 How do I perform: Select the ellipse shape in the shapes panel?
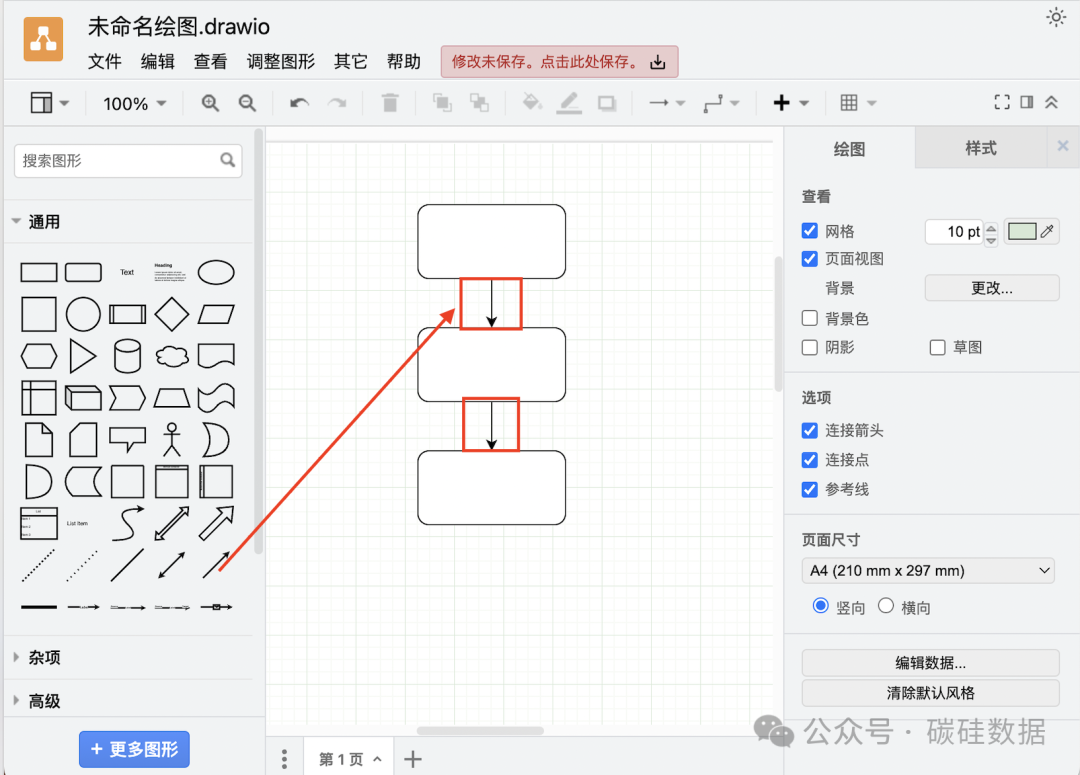(216, 271)
